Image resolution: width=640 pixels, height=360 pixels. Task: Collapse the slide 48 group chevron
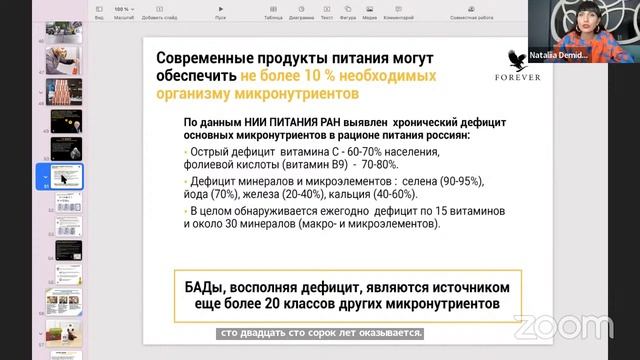(x=41, y=92)
